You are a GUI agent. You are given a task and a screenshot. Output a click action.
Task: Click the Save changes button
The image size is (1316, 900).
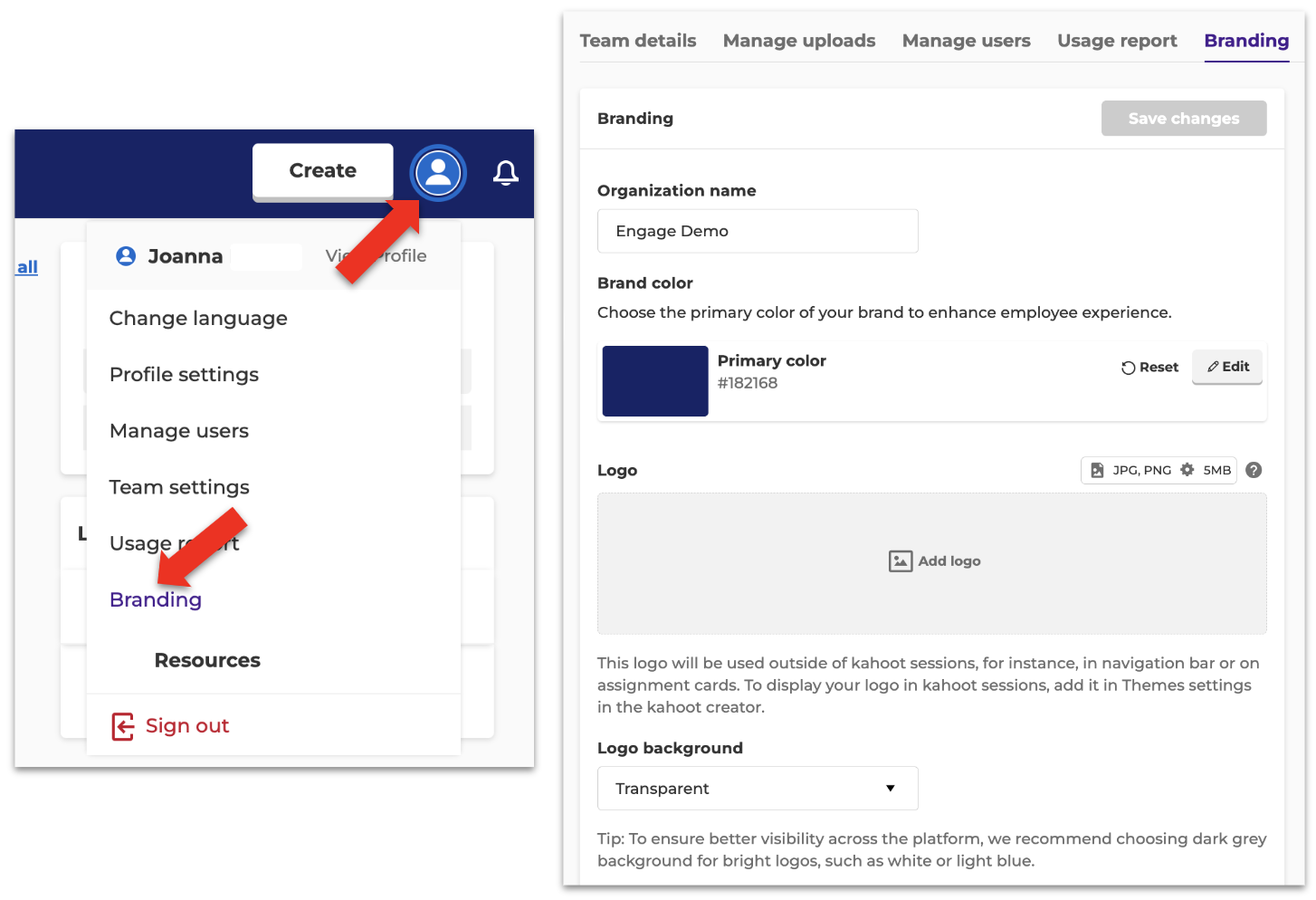point(1183,119)
